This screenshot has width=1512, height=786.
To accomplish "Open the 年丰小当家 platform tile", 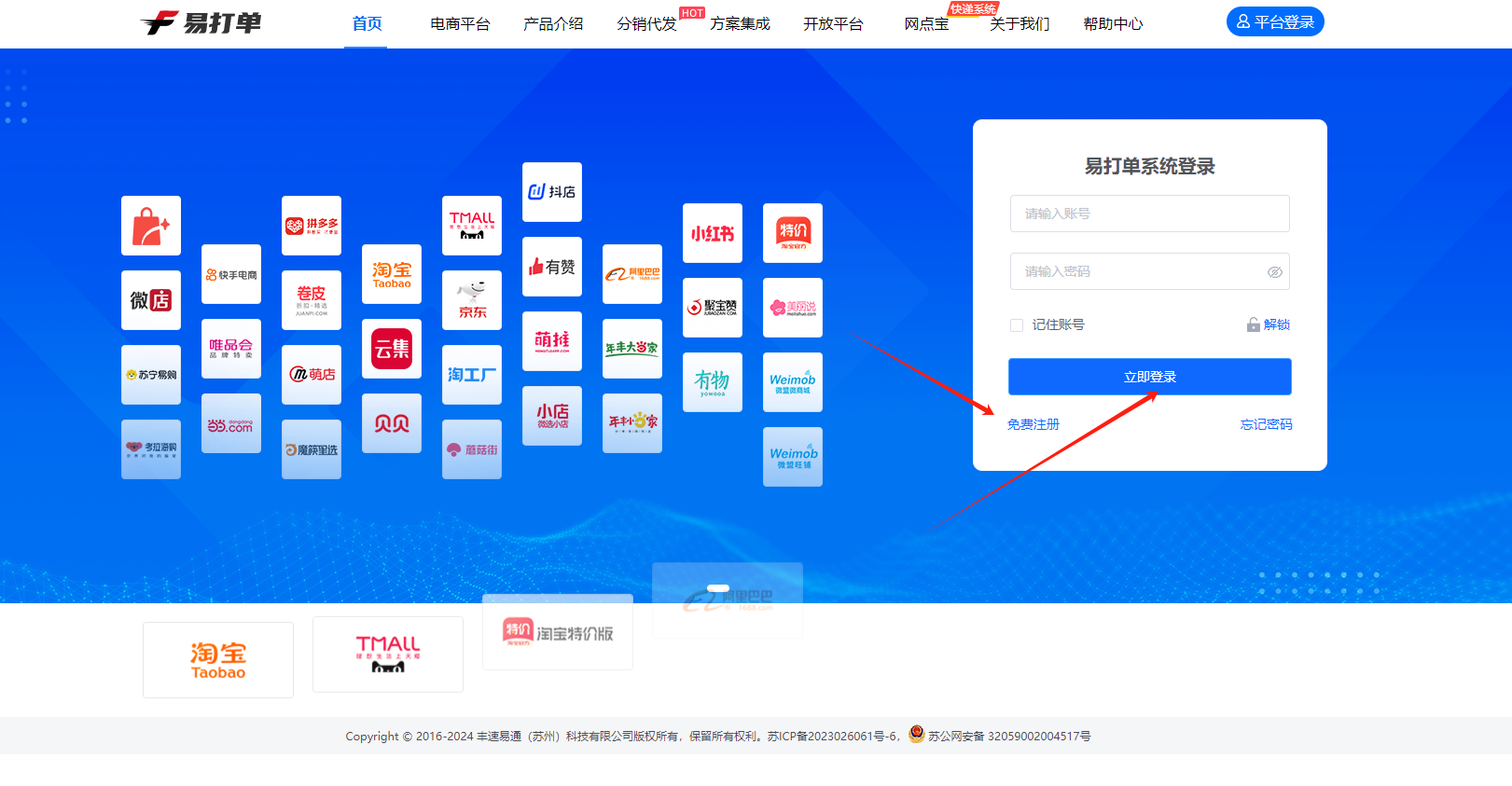I will (632, 423).
